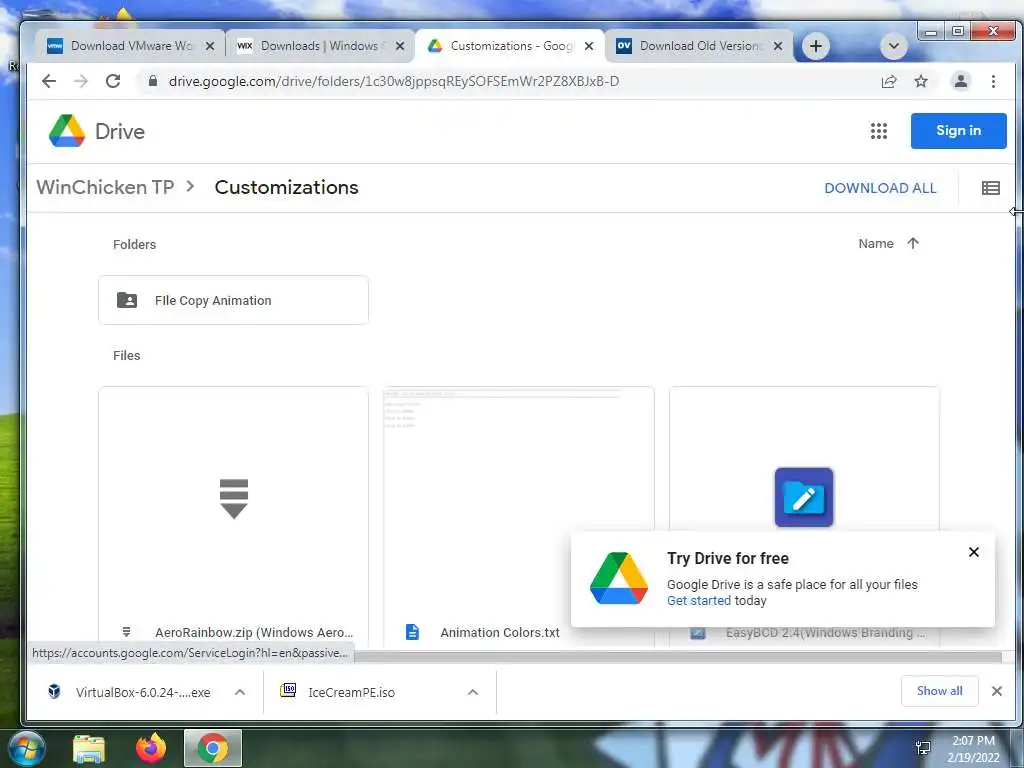The width and height of the screenshot is (1024, 768).
Task: Open the File Copy Animation folder
Action: [x=233, y=300]
